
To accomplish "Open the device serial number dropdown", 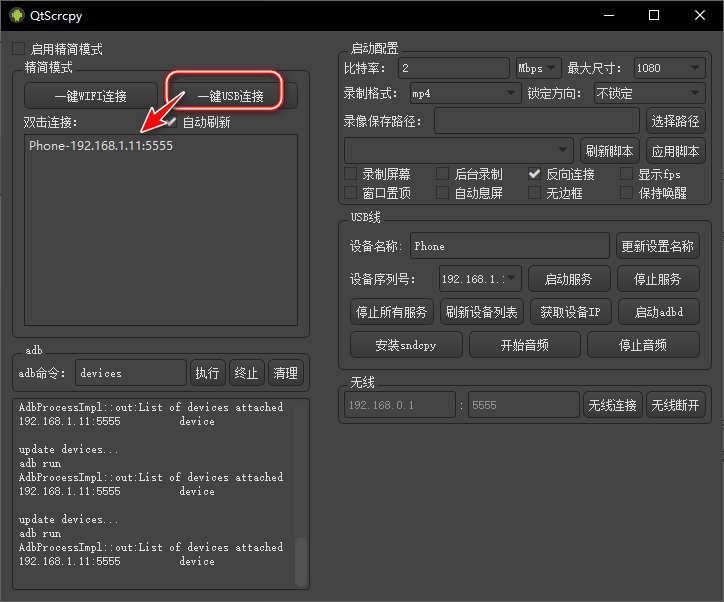I will pyautogui.click(x=480, y=279).
